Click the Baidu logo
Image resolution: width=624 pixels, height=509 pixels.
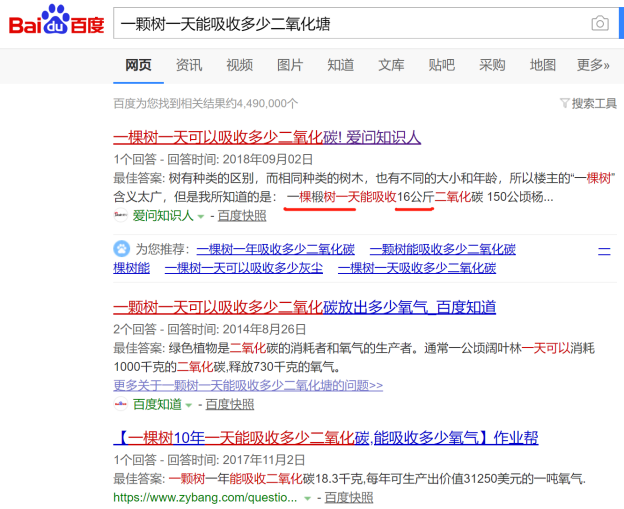57,20
